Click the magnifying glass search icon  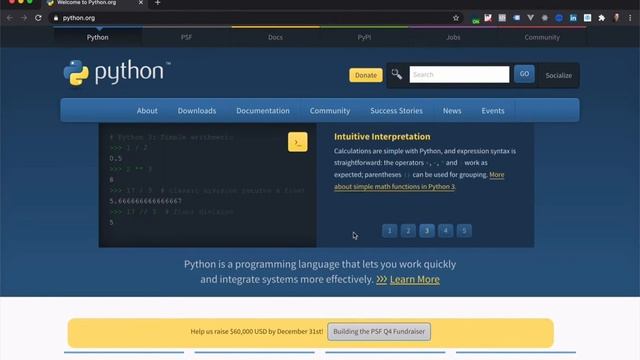[397, 74]
